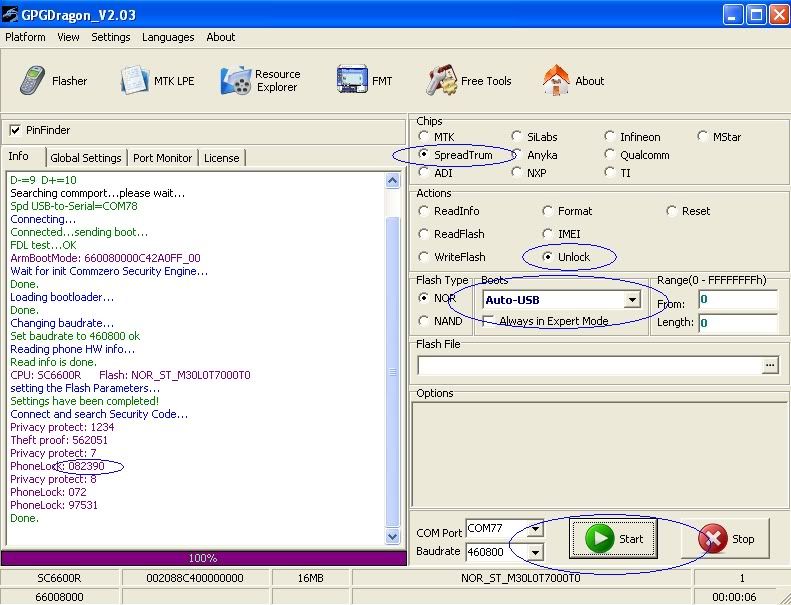The width and height of the screenshot is (791, 605).
Task: Choose the Anyka chip
Action: [517, 154]
